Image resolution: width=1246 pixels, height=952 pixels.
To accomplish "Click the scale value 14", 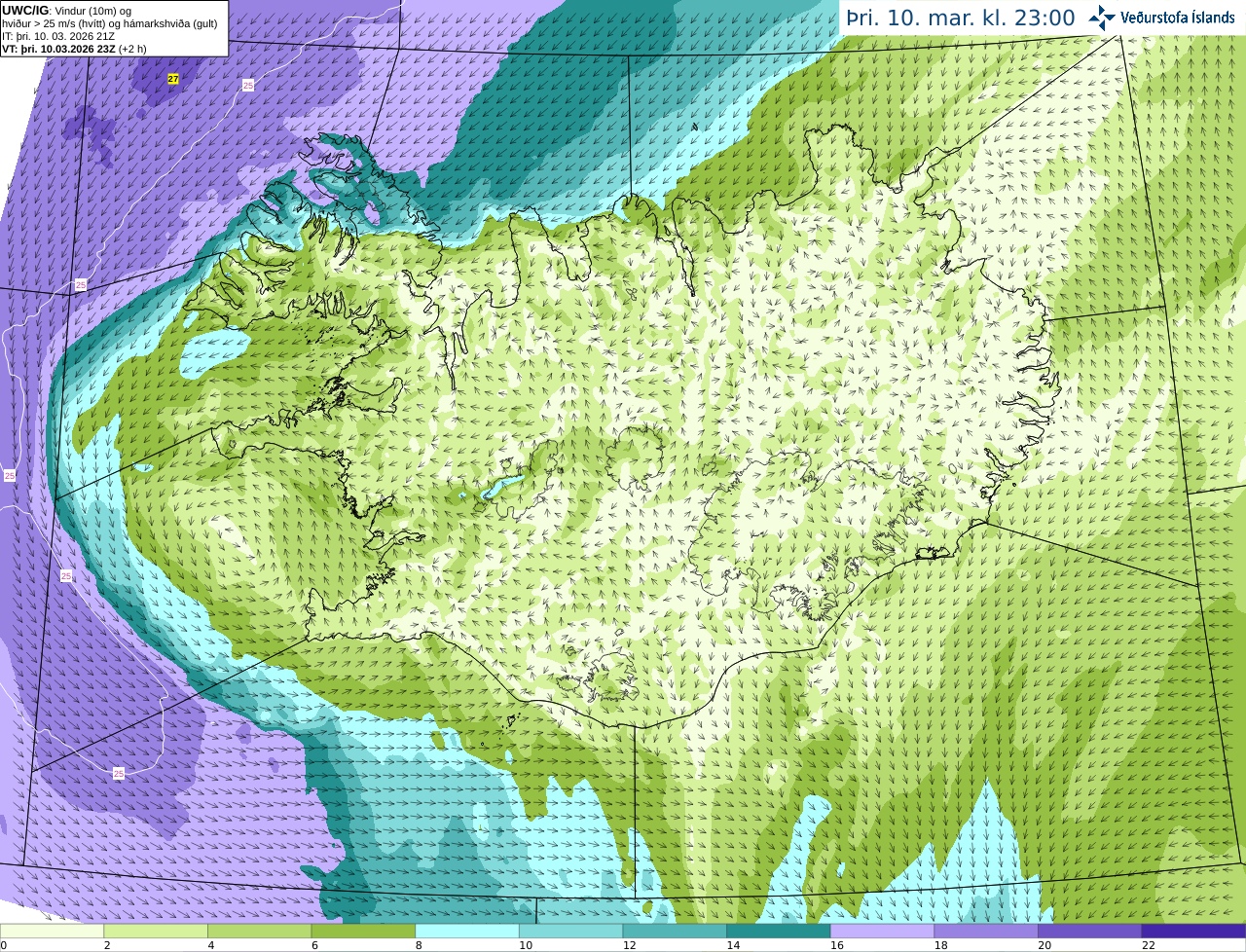I will tap(733, 945).
